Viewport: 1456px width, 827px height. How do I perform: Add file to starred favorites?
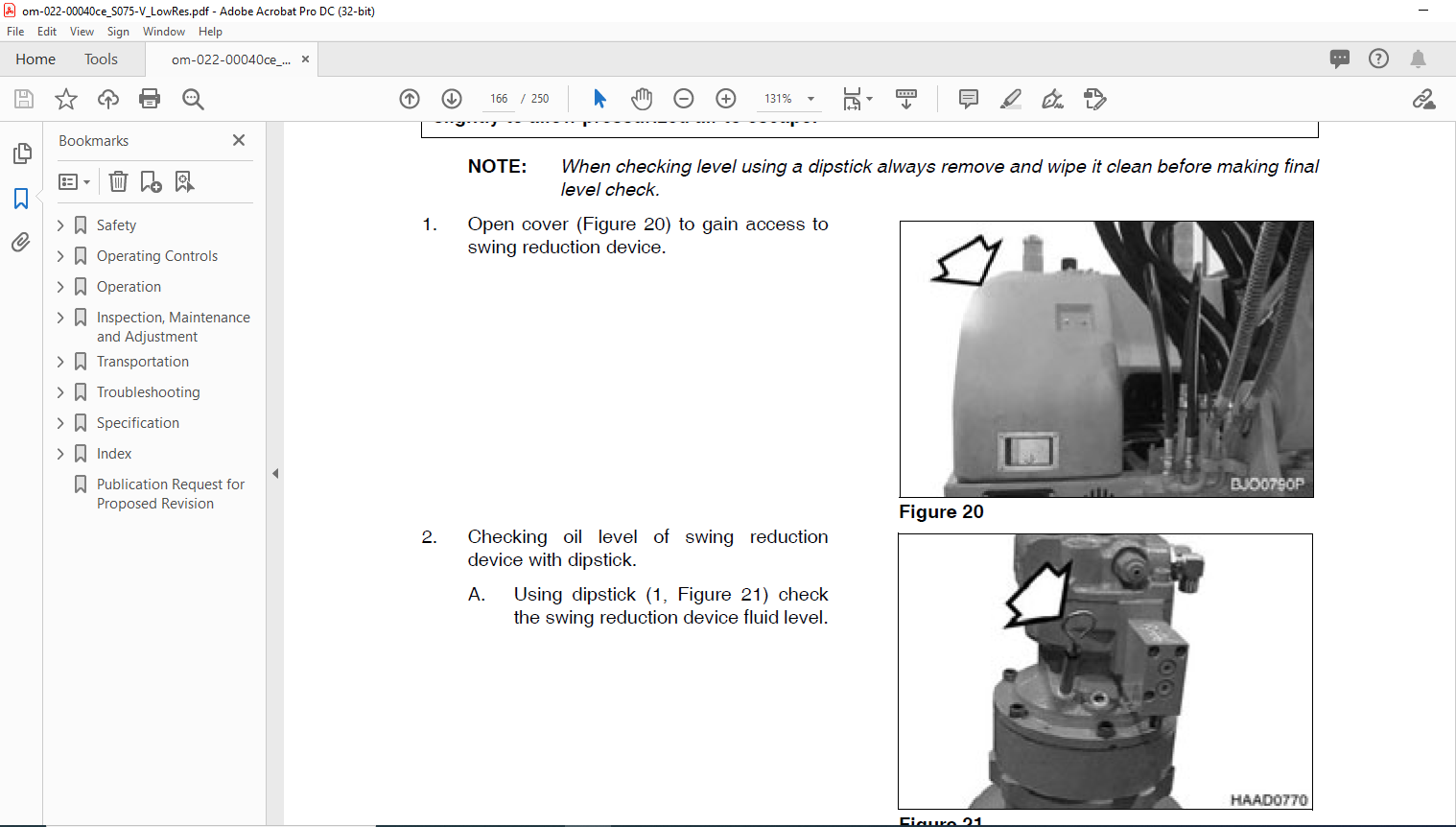(66, 99)
